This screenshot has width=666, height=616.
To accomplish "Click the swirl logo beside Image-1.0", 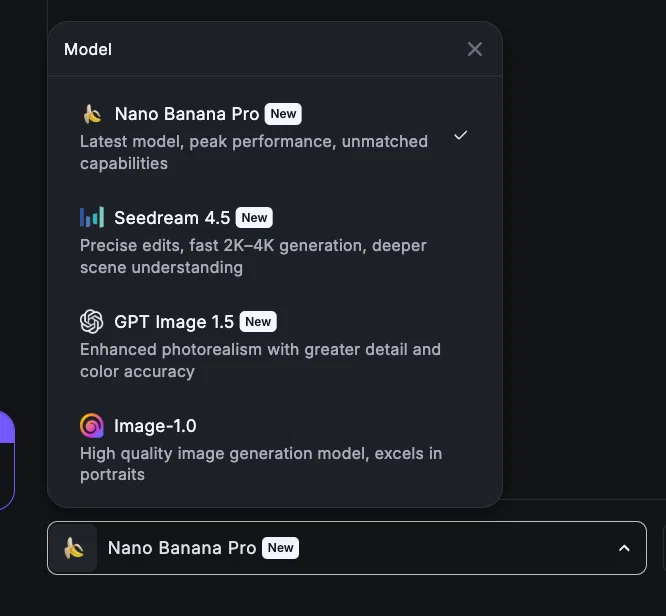I will click(92, 425).
